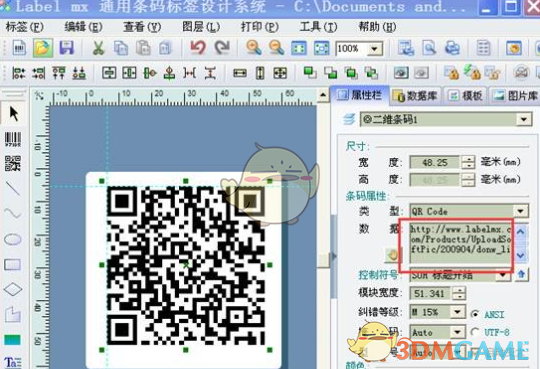Open the 工具(T) menu

pyautogui.click(x=319, y=27)
